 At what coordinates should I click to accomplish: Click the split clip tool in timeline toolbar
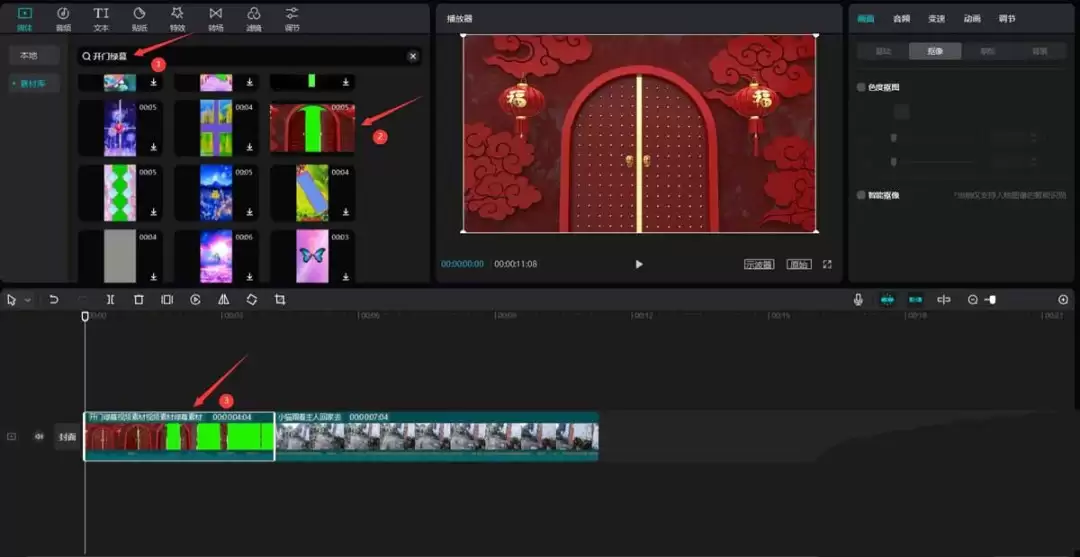point(110,300)
